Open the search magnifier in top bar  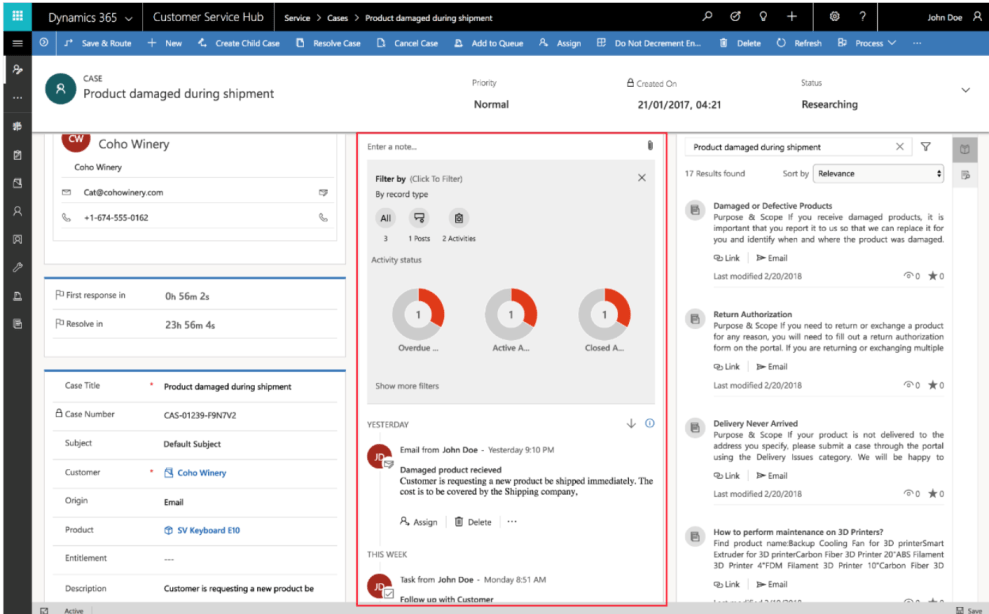pos(707,16)
